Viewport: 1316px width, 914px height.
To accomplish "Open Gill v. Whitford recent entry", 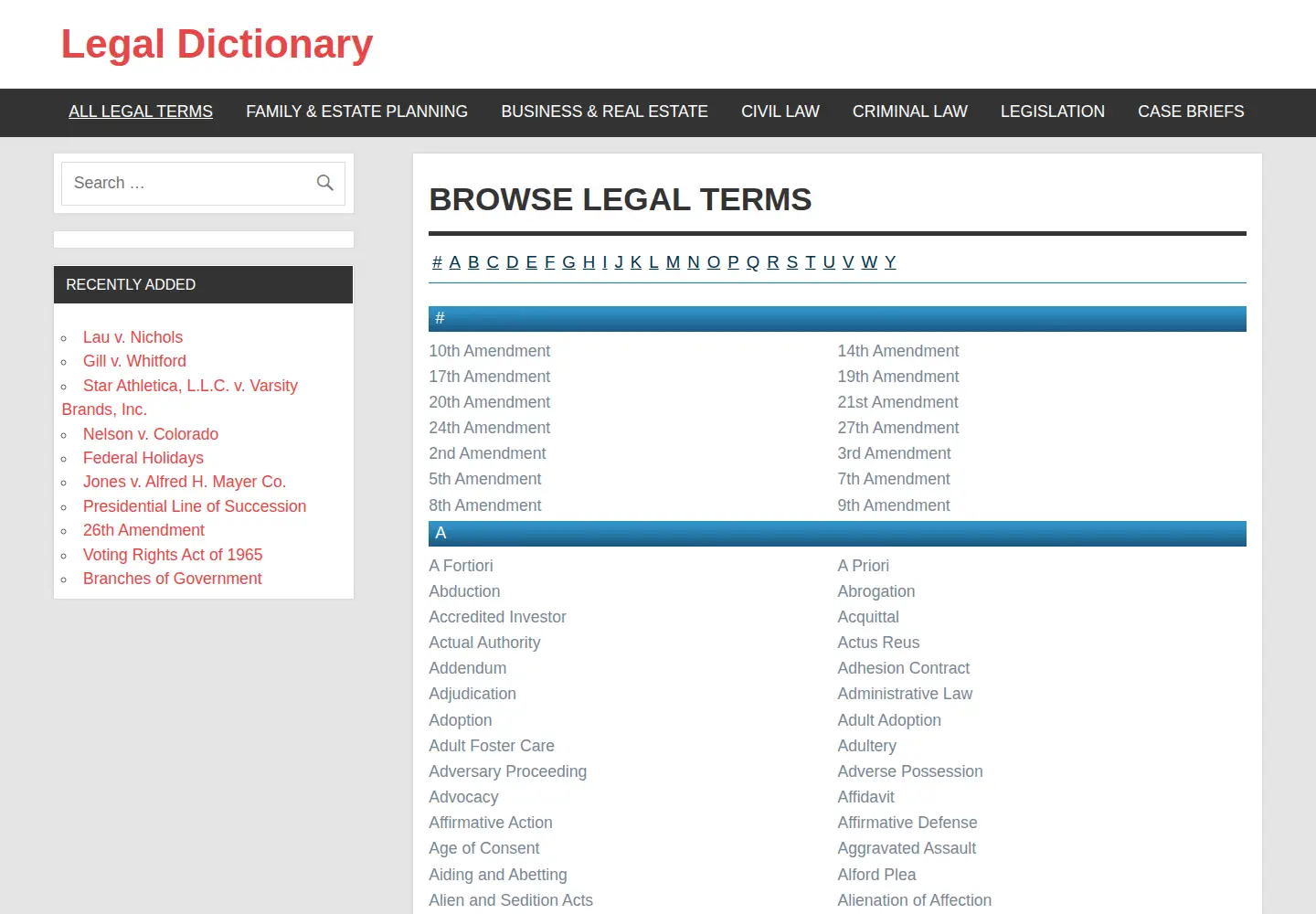I will (134, 361).
